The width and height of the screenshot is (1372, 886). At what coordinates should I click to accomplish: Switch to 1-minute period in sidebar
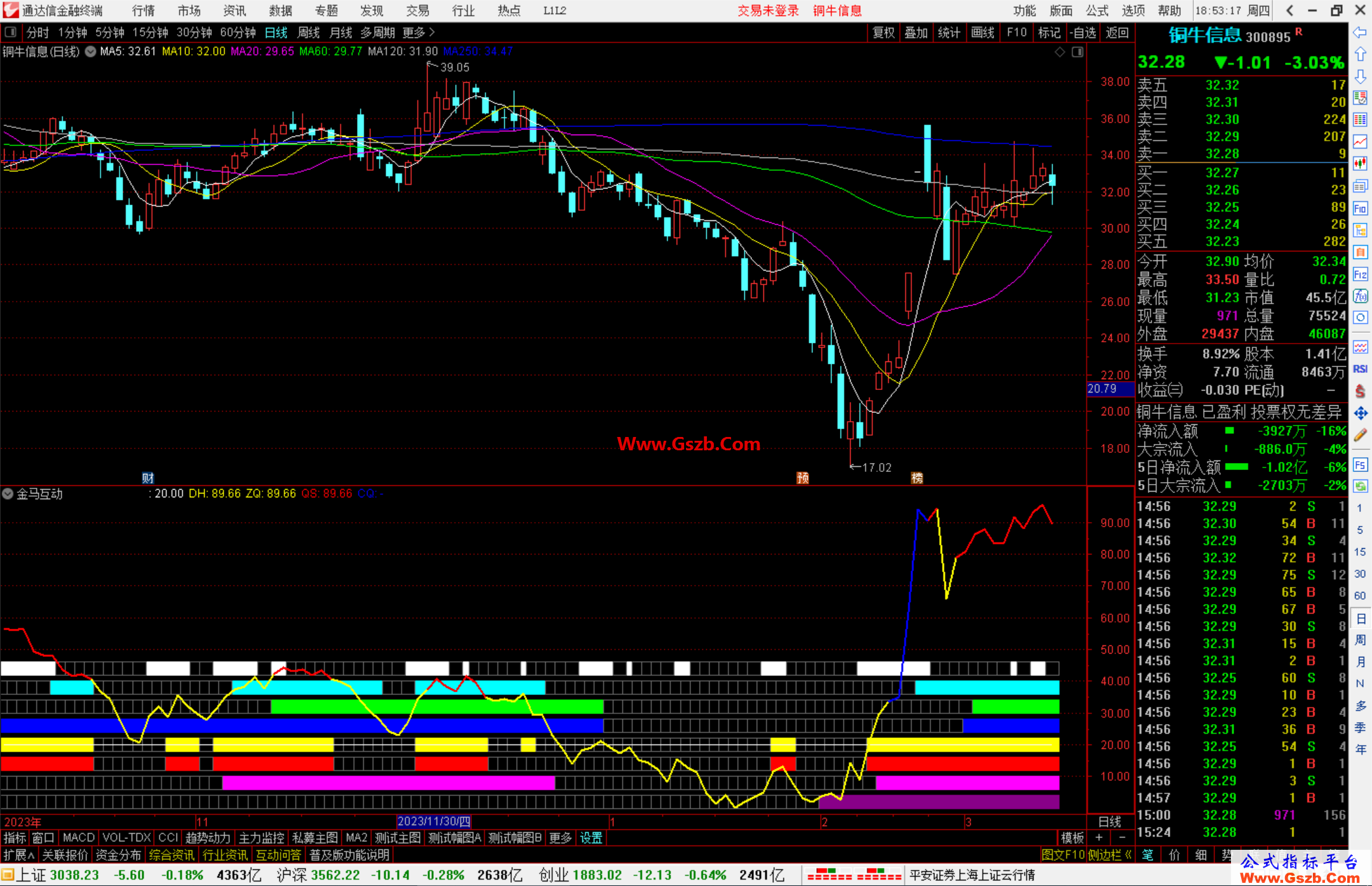1360,508
